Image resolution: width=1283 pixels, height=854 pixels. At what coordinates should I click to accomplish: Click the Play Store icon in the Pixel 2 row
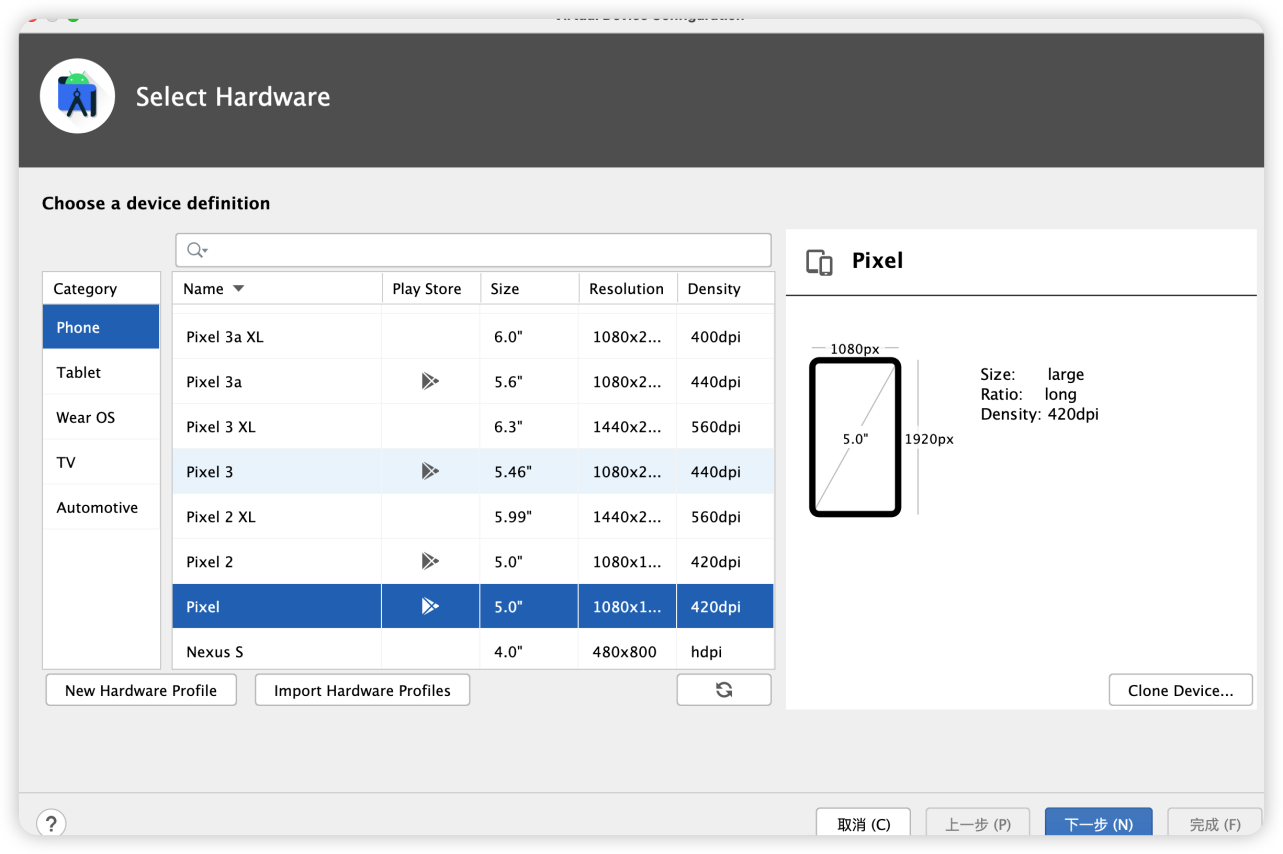pyautogui.click(x=430, y=561)
